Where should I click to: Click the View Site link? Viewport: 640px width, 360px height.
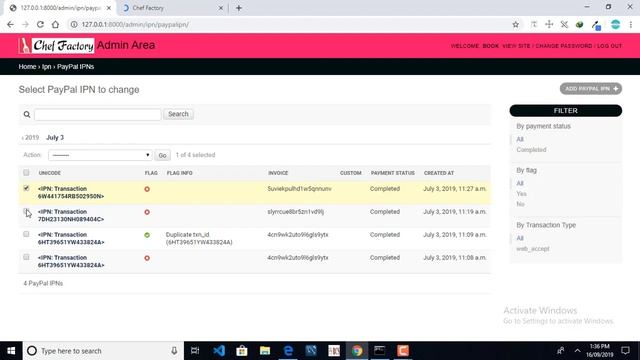pyautogui.click(x=516, y=46)
